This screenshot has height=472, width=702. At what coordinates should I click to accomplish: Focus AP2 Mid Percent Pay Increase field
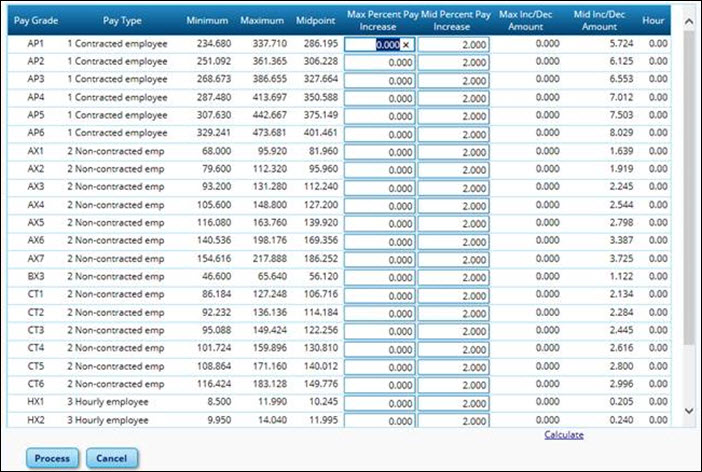click(x=454, y=63)
